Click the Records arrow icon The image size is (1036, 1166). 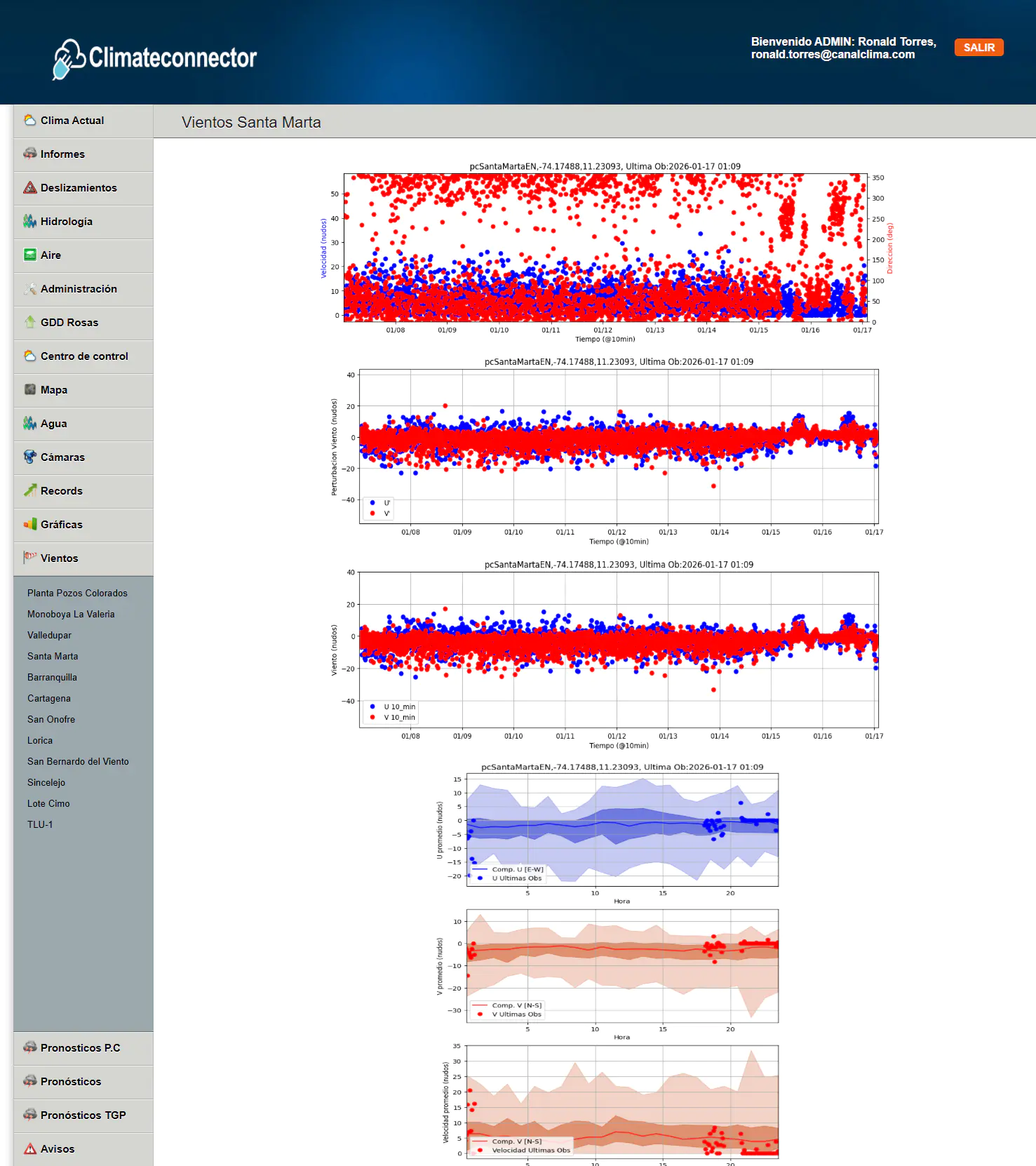(29, 491)
